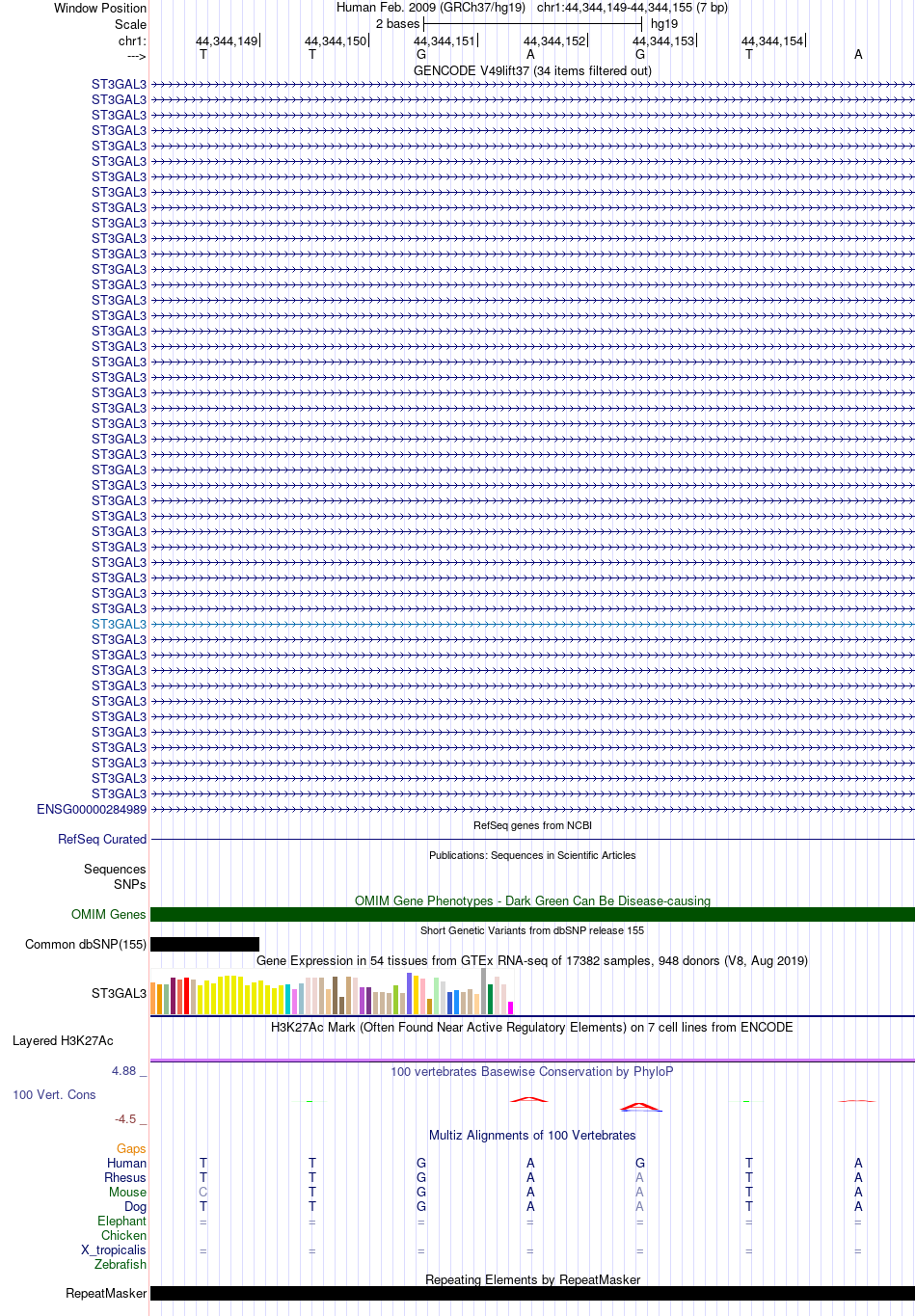
Task: Click the Sequences SNPs track label
Action: [115, 876]
